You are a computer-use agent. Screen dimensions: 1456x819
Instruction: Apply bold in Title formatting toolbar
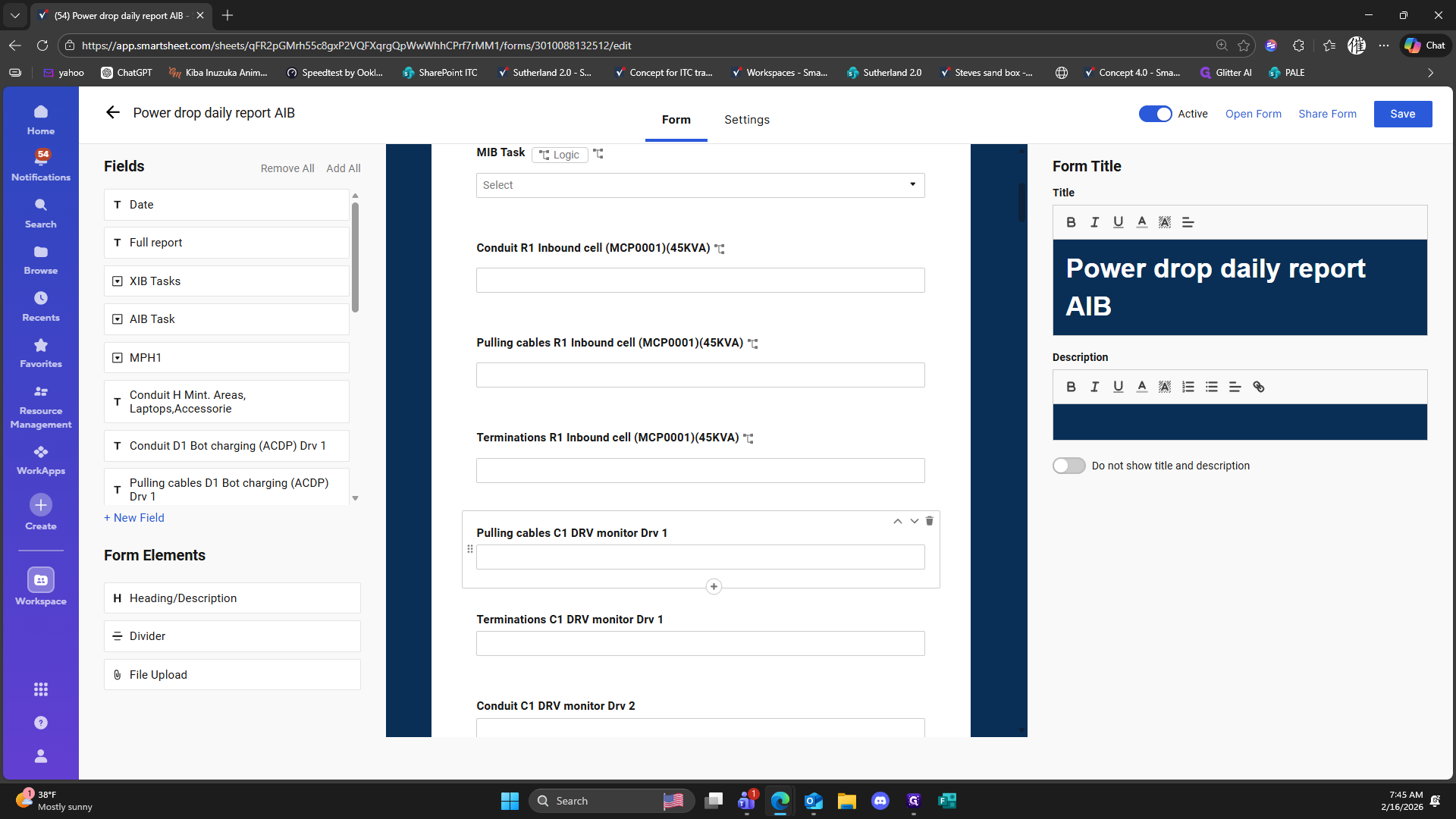1071,222
